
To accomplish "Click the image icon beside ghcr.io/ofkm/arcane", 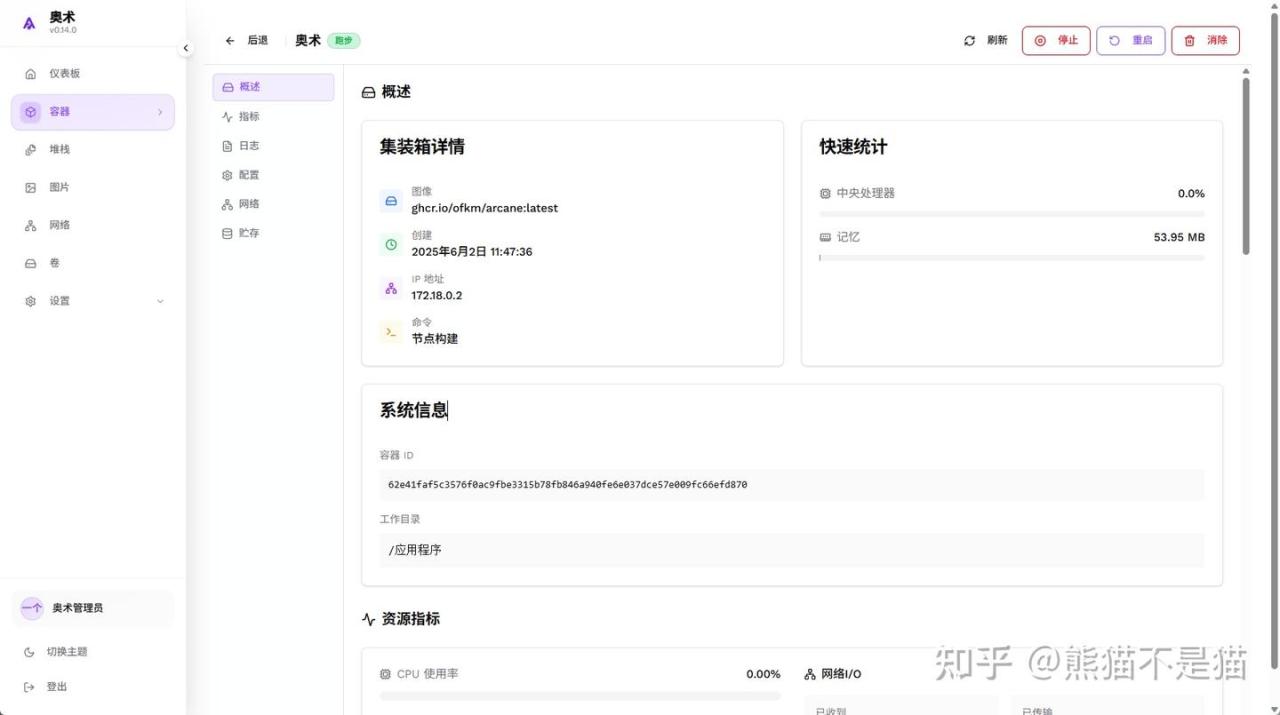I will tap(391, 200).
